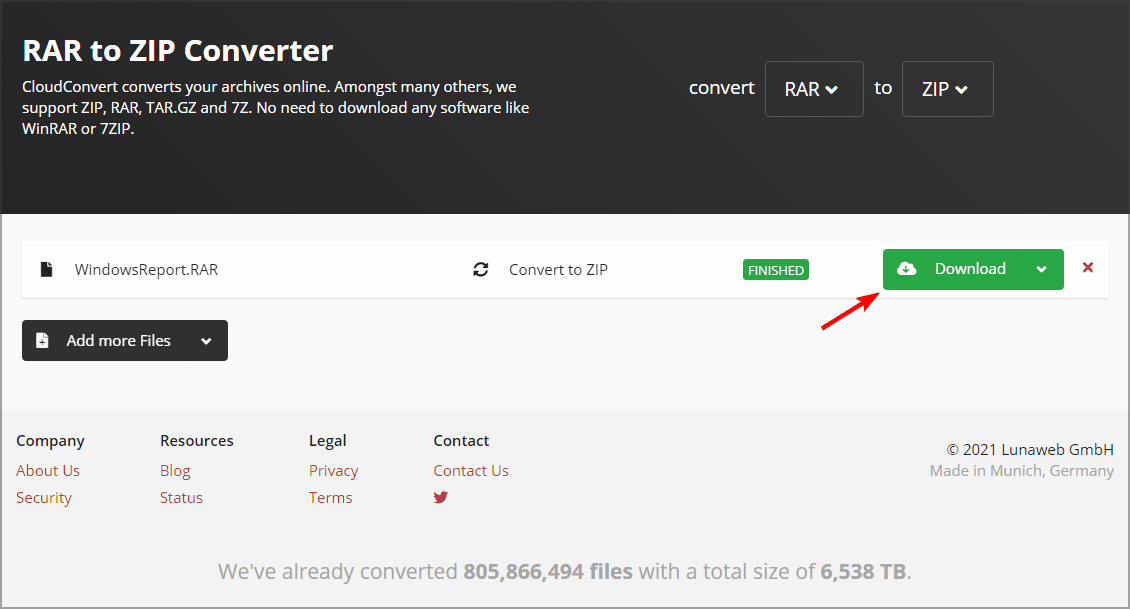Click the RAR to ZIP Converter heading
The width and height of the screenshot is (1130, 609).
point(178,51)
